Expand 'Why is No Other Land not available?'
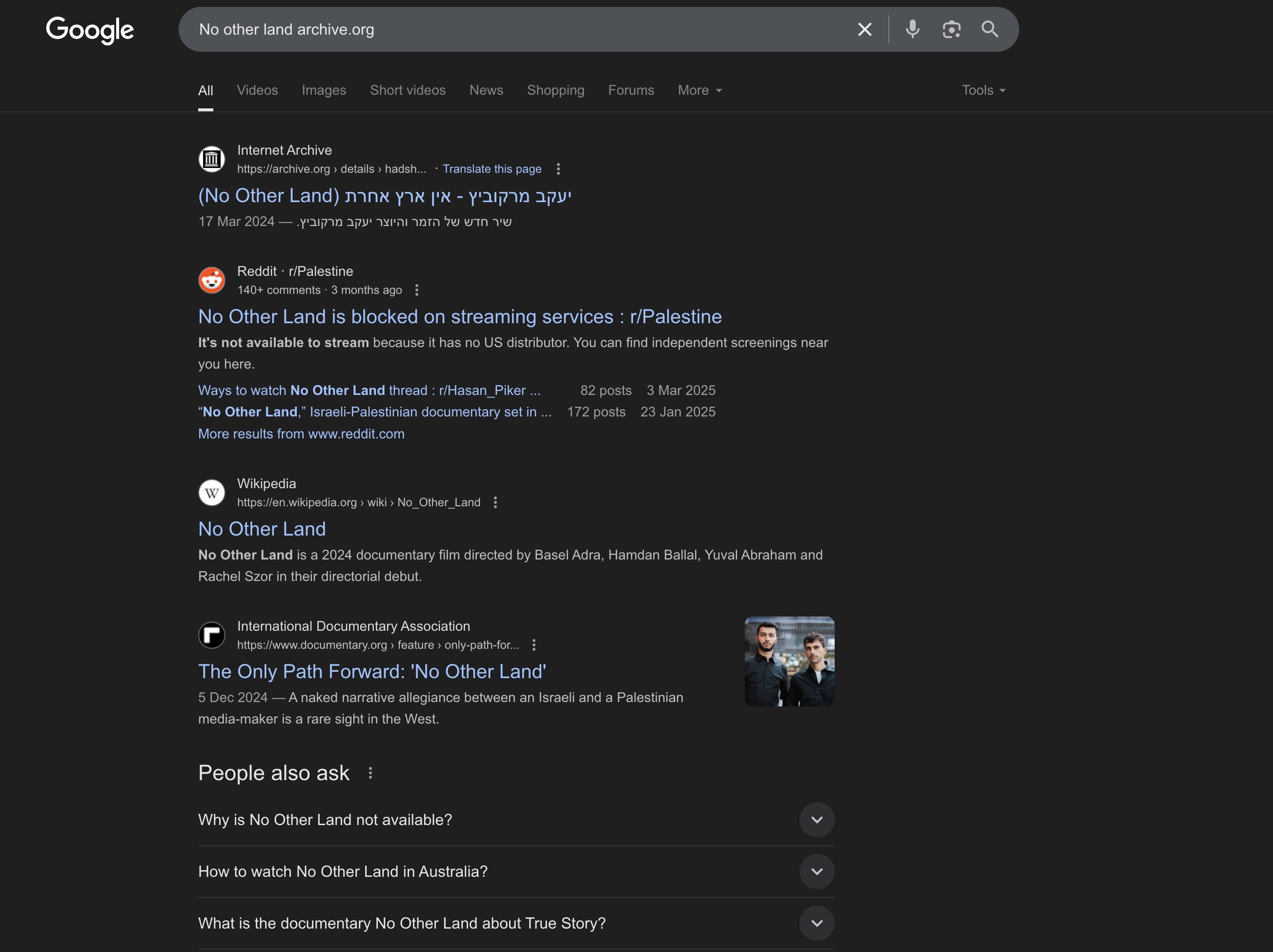1273x952 pixels. coord(516,820)
